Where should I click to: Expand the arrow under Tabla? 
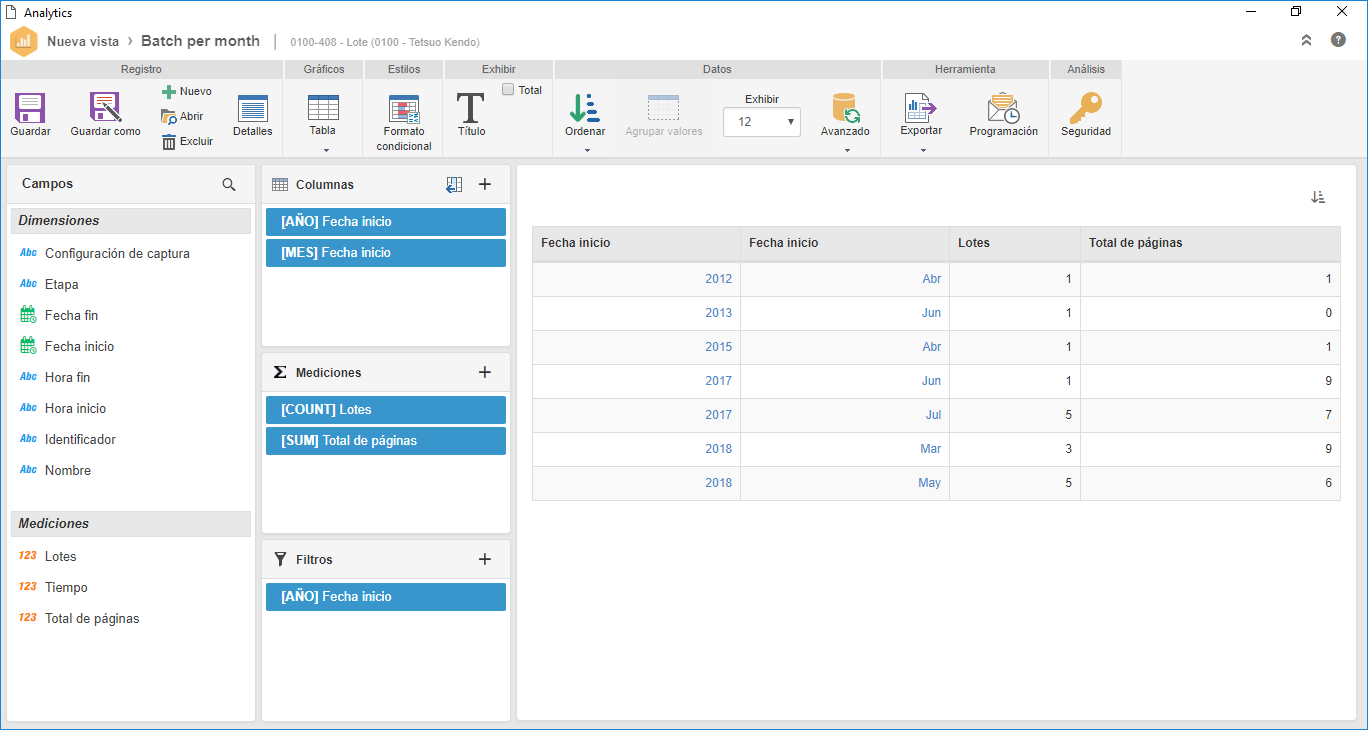(x=326, y=151)
